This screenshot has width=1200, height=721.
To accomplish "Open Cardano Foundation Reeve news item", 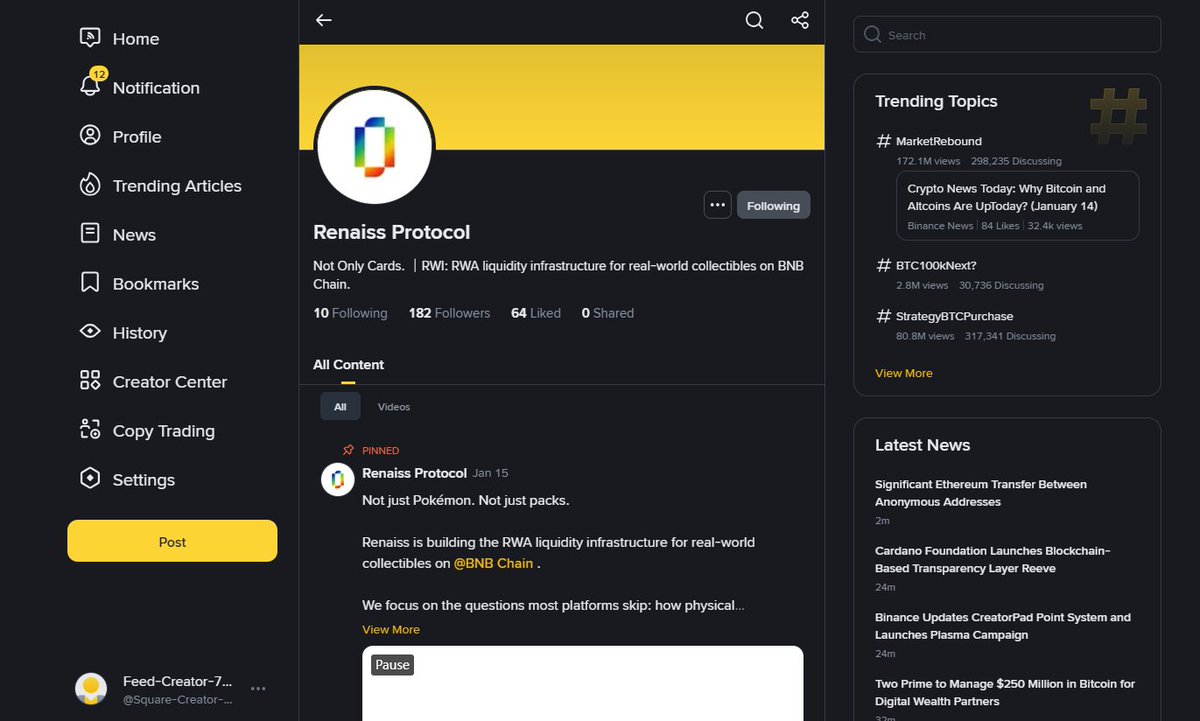I will pyautogui.click(x=993, y=560).
